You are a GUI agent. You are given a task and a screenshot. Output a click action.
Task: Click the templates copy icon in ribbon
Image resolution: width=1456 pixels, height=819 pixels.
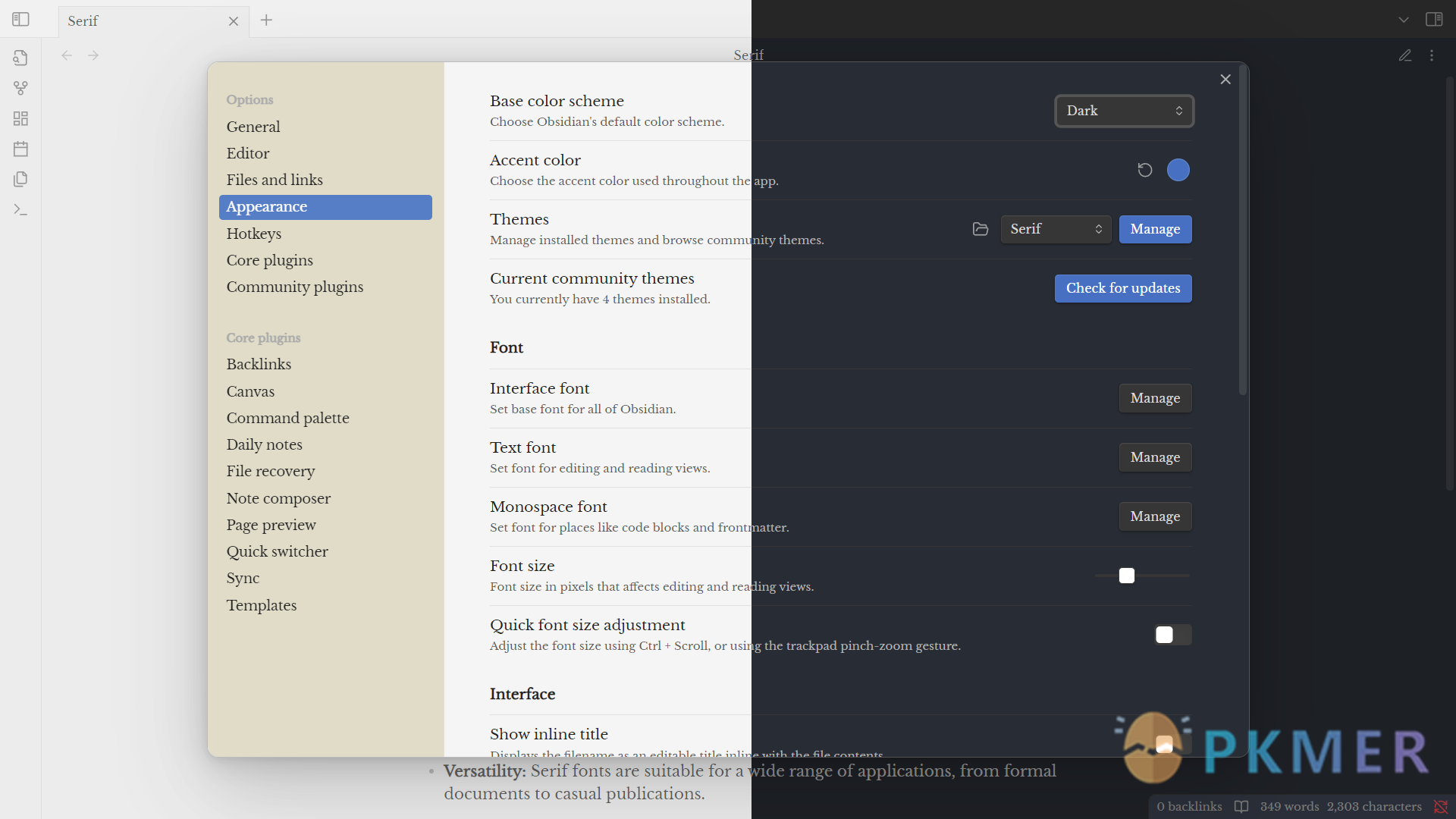point(20,179)
